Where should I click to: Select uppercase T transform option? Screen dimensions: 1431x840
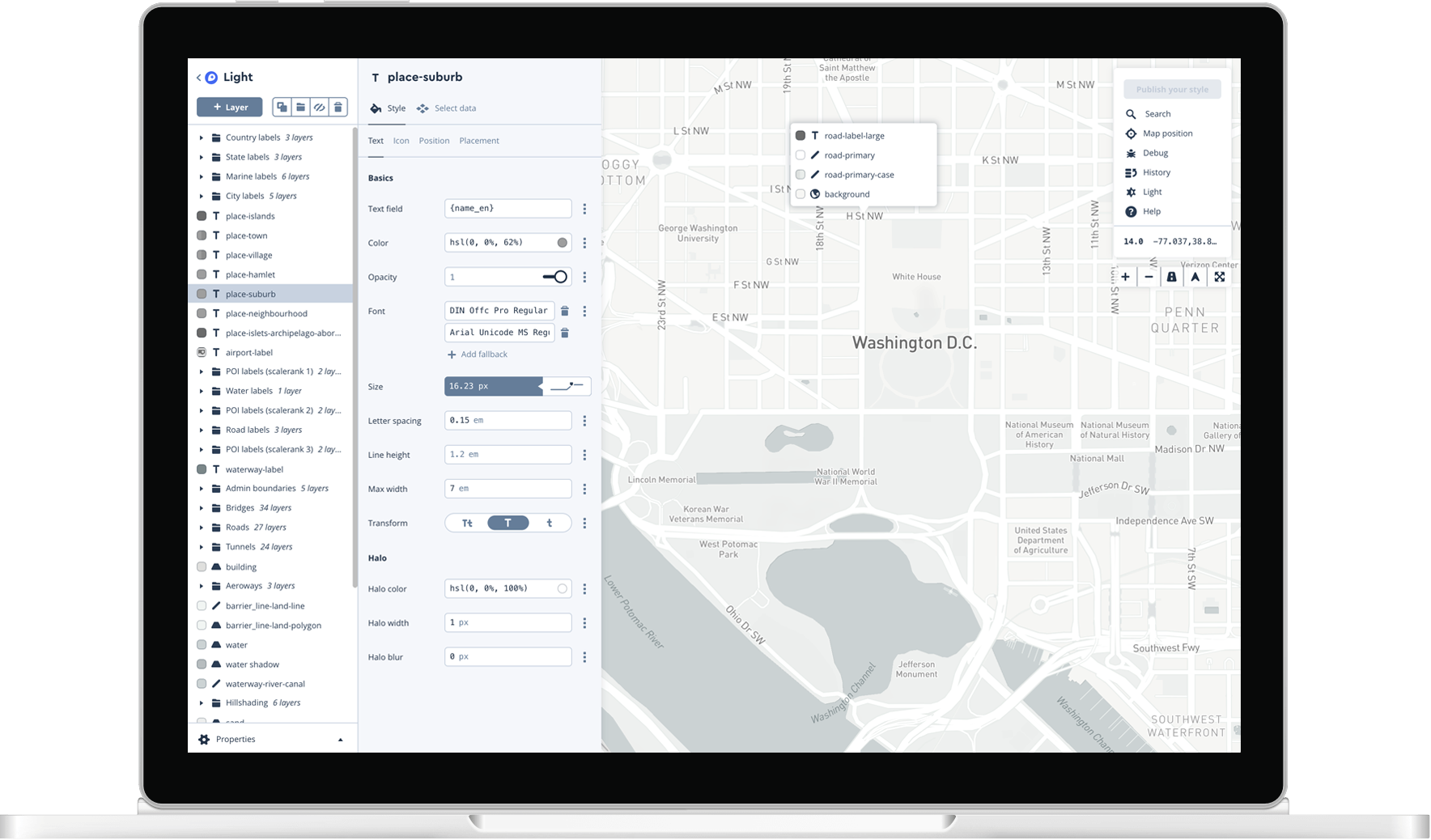[x=508, y=523]
